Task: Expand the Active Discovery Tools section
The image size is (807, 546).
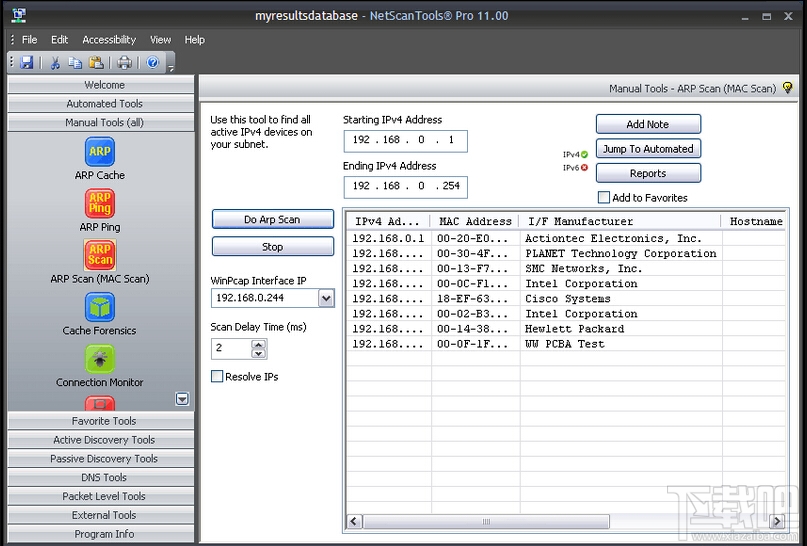Action: (x=101, y=440)
